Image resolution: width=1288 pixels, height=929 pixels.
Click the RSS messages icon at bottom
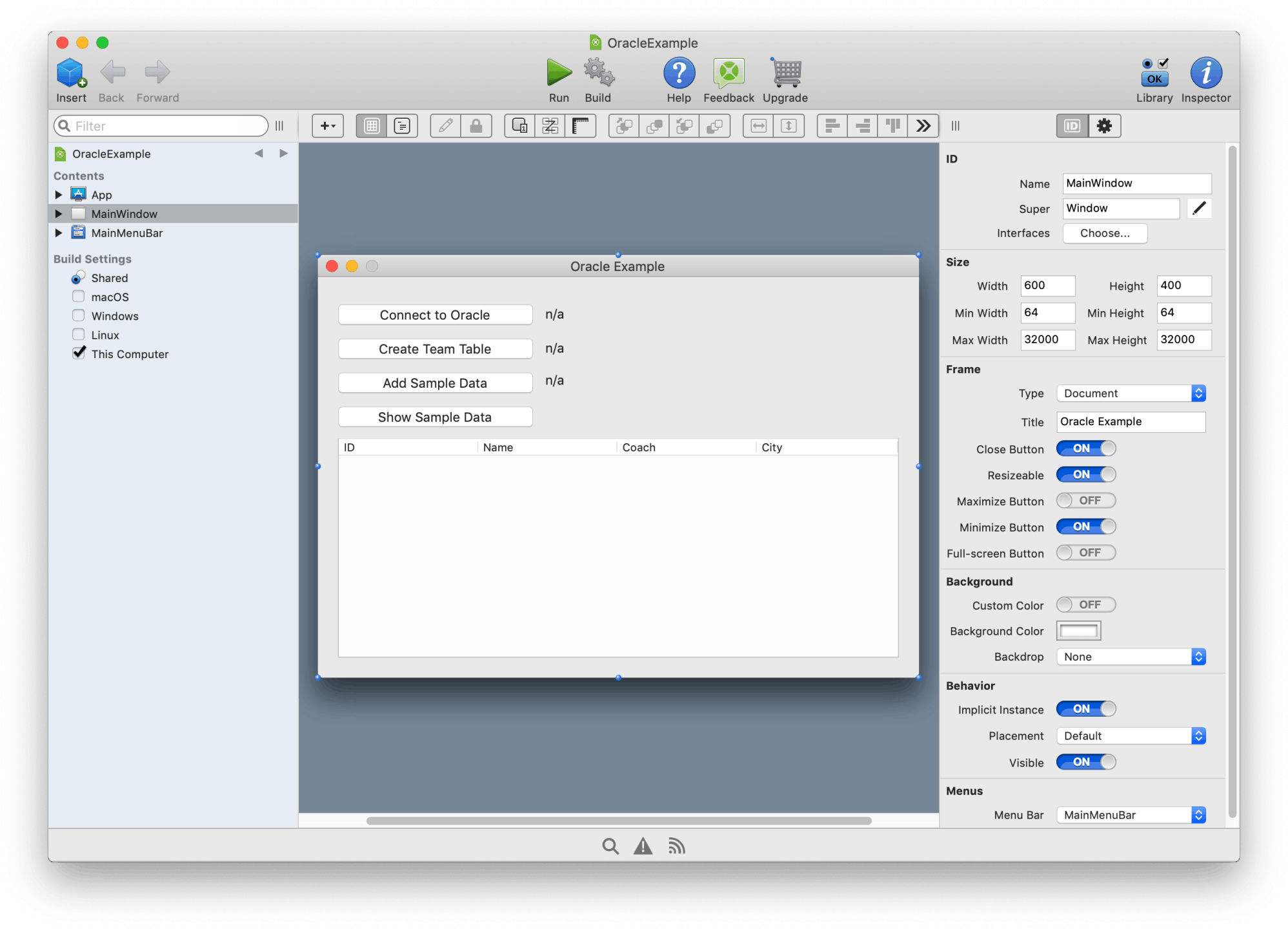(x=676, y=846)
